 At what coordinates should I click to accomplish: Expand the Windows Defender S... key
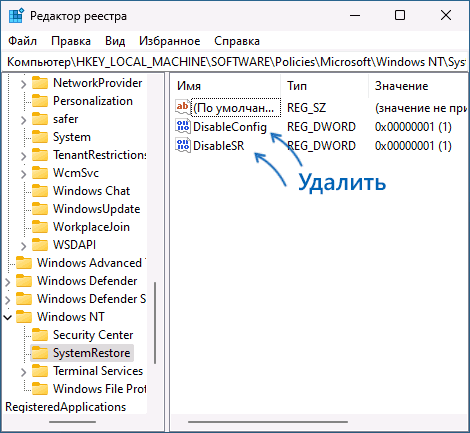[x=7, y=300]
